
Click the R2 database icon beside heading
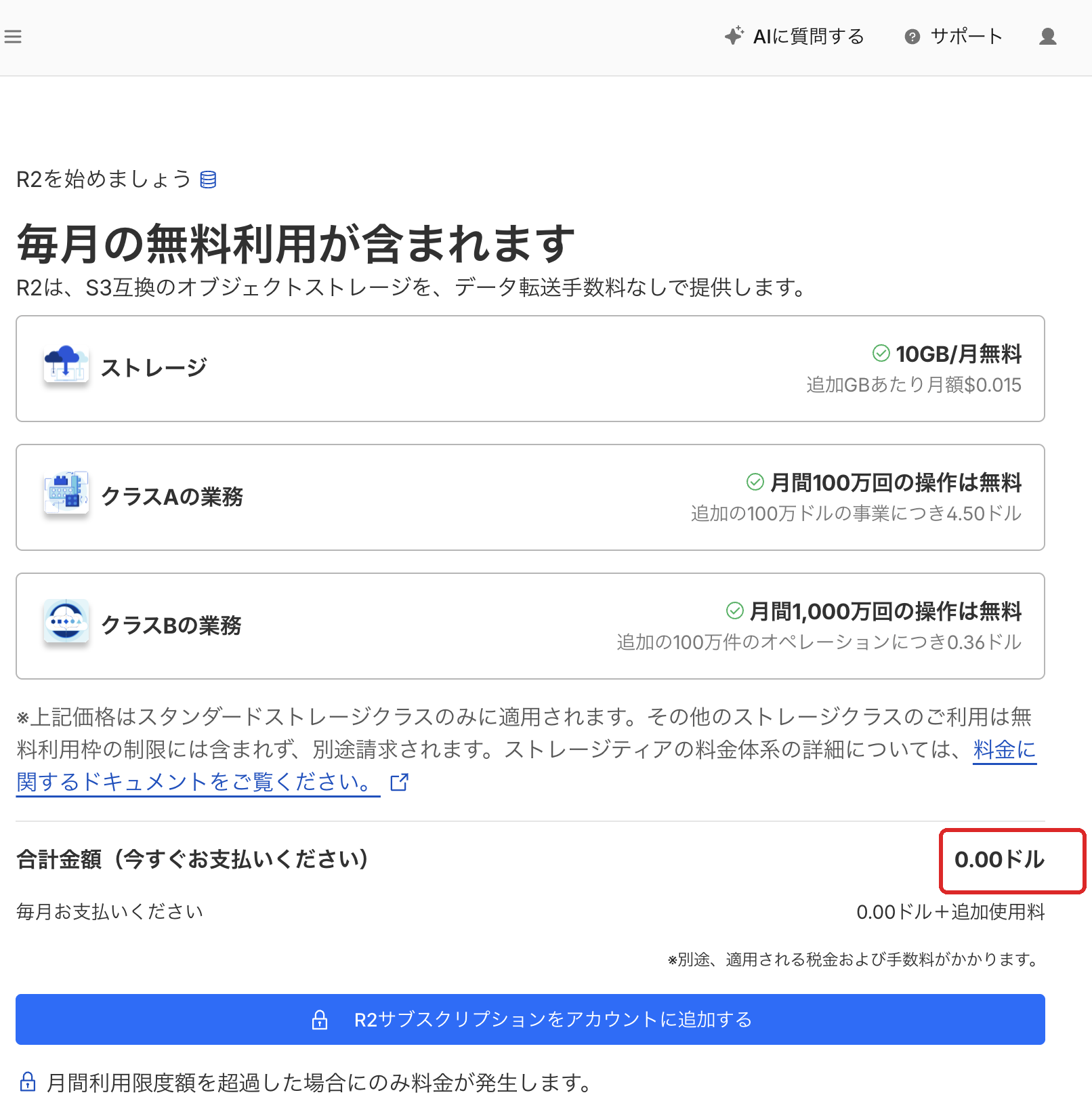pyautogui.click(x=209, y=180)
